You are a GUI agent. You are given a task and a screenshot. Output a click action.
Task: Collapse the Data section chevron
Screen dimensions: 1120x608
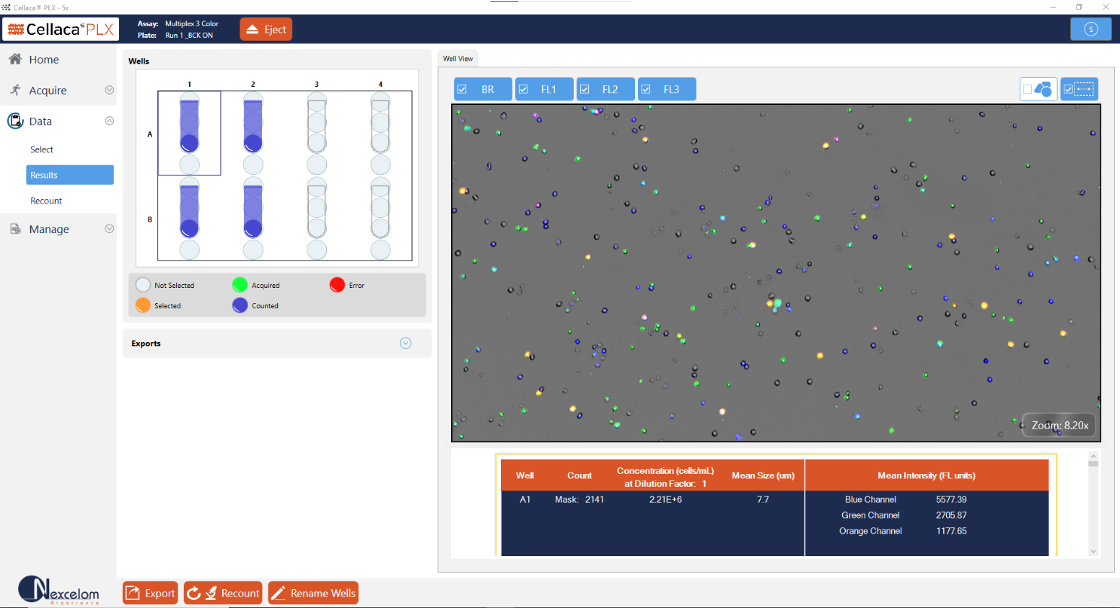(x=109, y=121)
